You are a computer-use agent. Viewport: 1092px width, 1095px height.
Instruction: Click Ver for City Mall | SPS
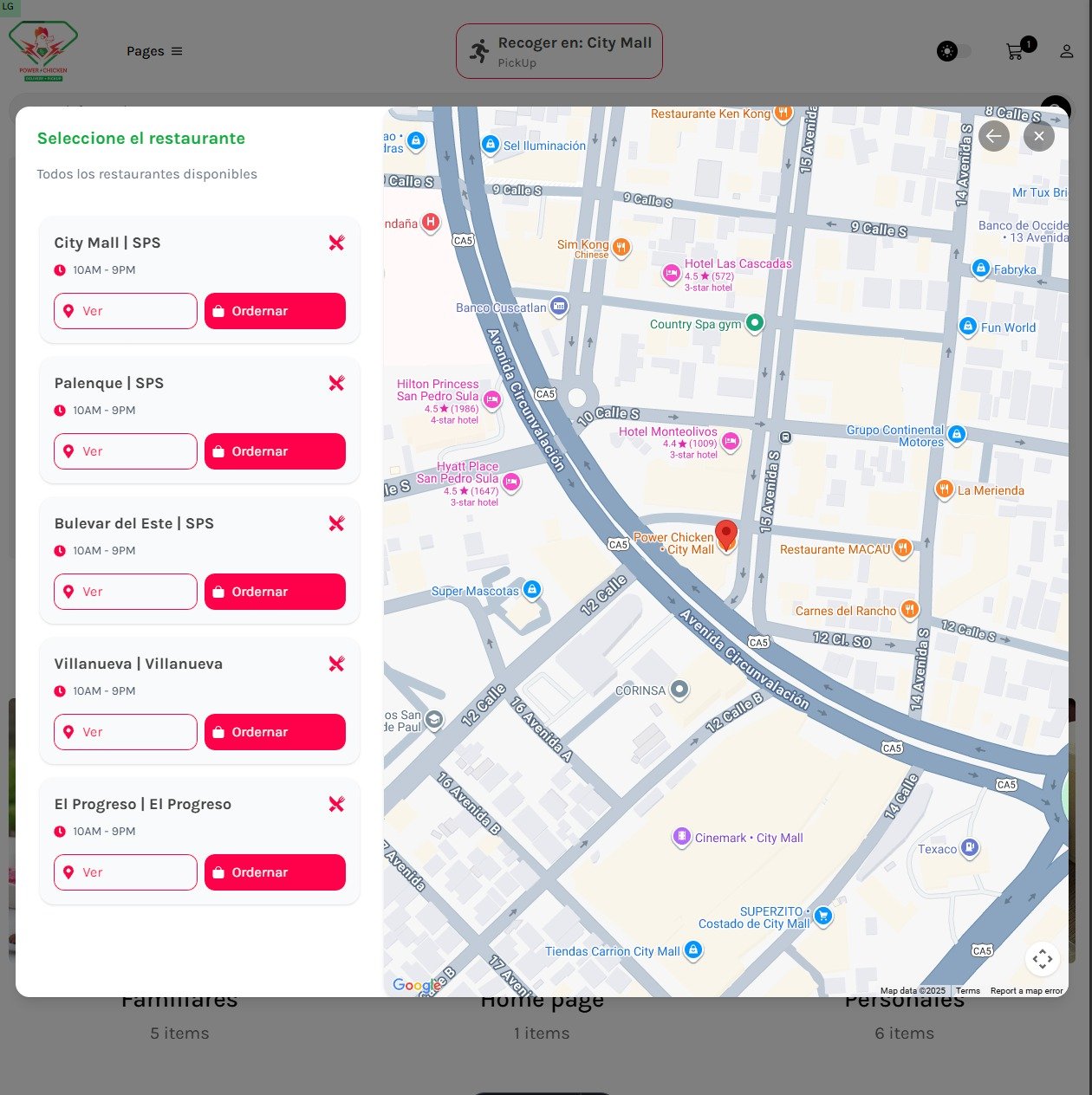click(x=126, y=311)
